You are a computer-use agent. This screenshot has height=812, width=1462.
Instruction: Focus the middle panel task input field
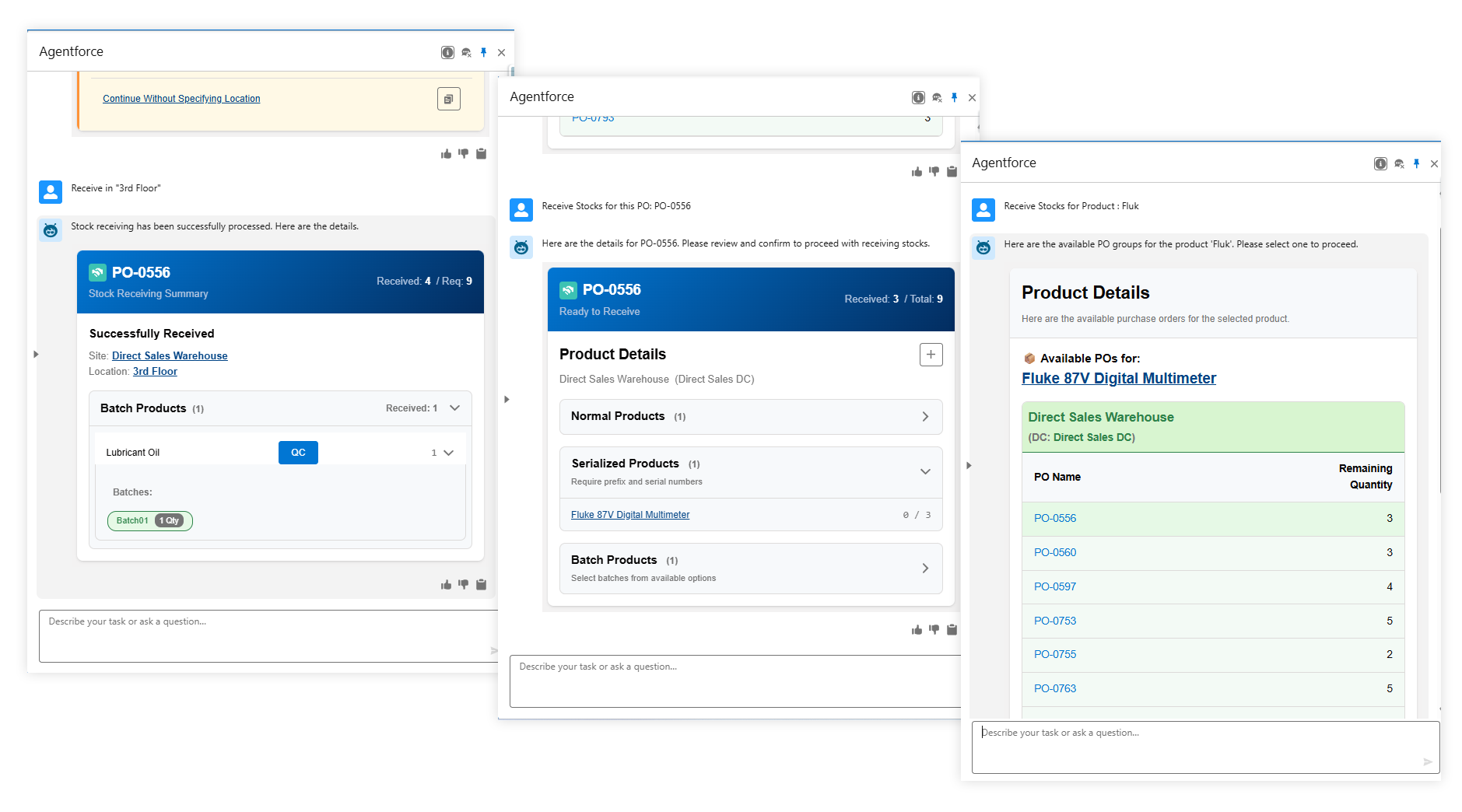[735, 681]
